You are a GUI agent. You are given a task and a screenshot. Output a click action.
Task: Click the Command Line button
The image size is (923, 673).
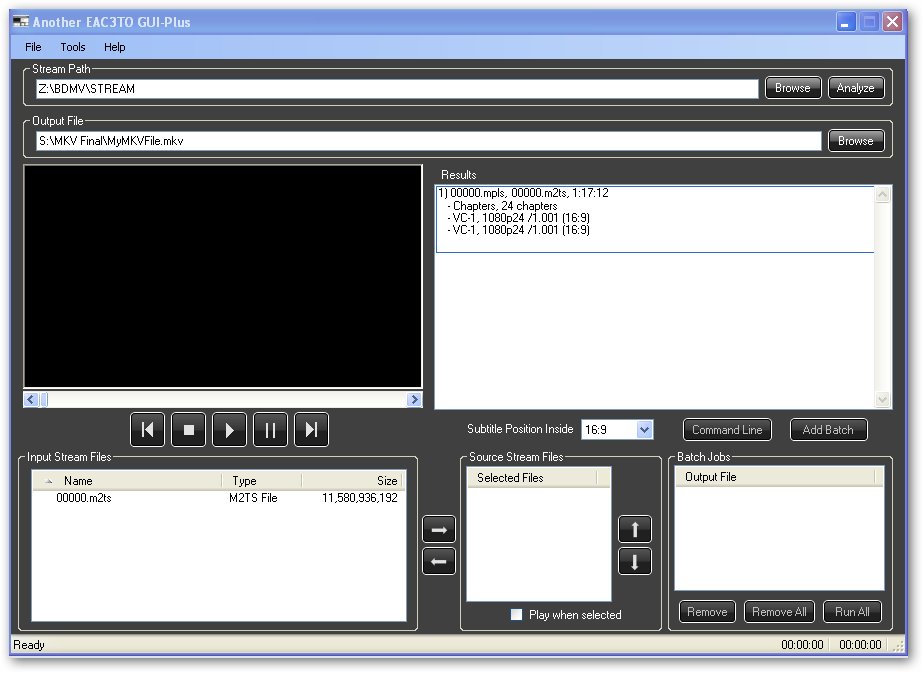coord(727,430)
